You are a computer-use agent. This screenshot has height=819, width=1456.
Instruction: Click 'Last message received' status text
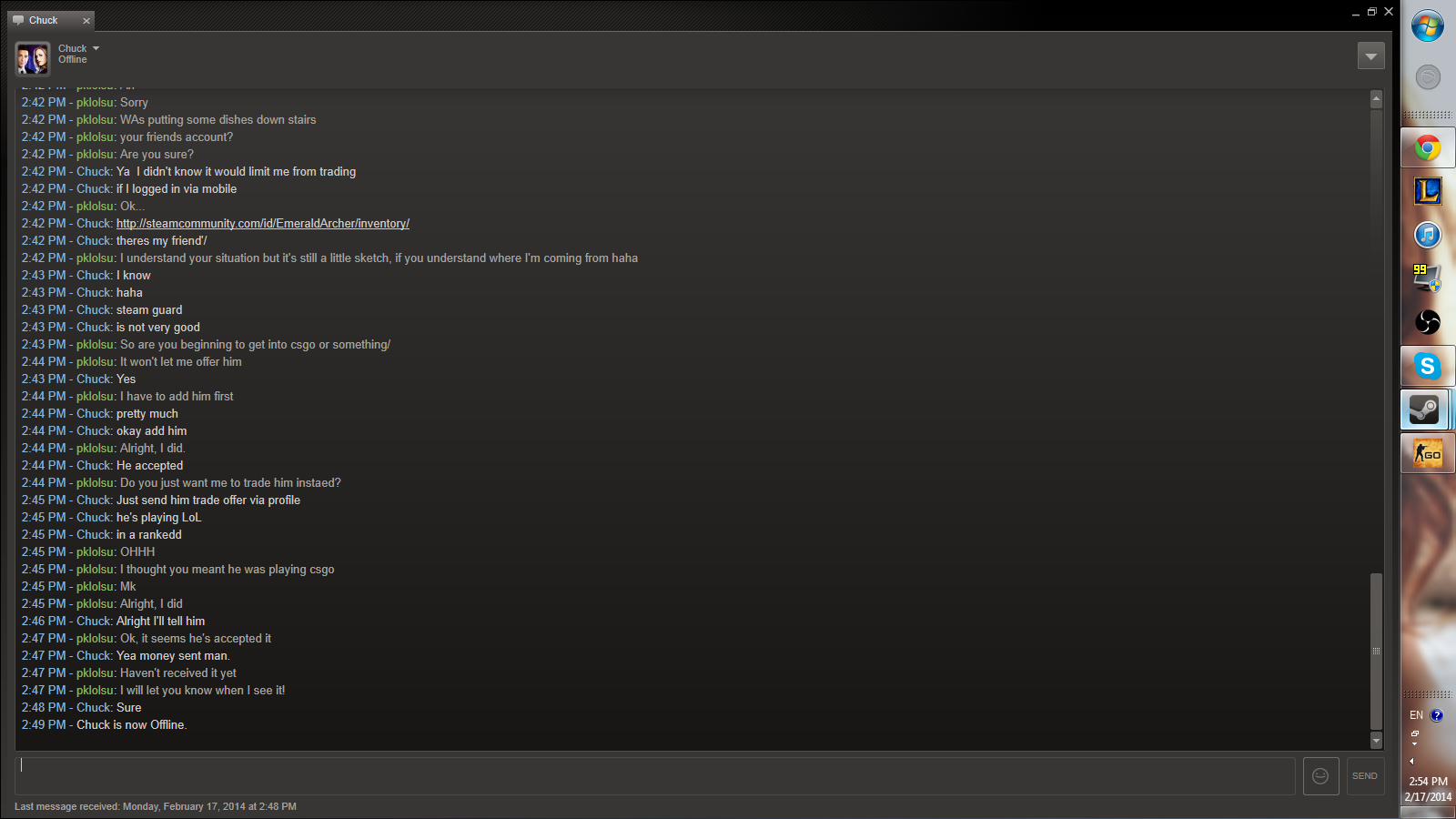click(x=156, y=806)
